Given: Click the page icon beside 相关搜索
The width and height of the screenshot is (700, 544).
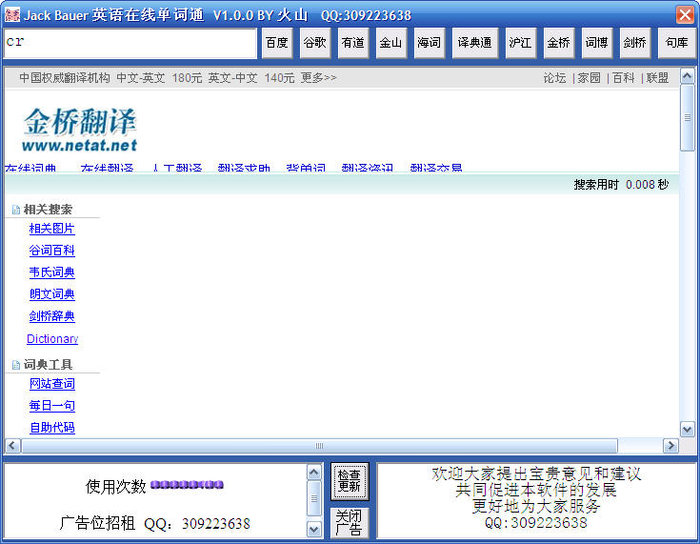Looking at the screenshot, I should 16,209.
